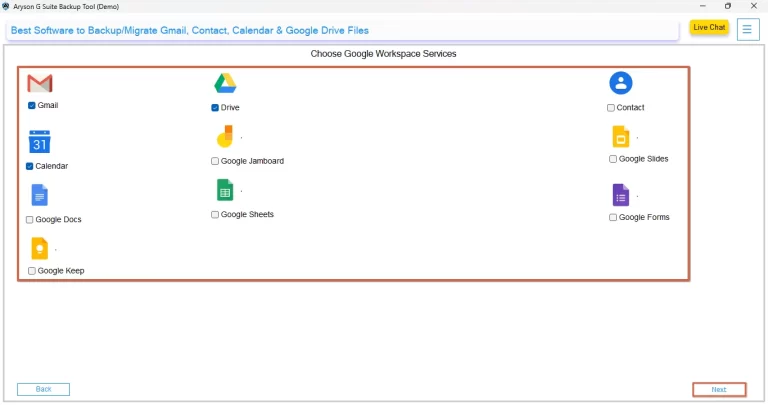Click the Contact person icon

[621, 83]
